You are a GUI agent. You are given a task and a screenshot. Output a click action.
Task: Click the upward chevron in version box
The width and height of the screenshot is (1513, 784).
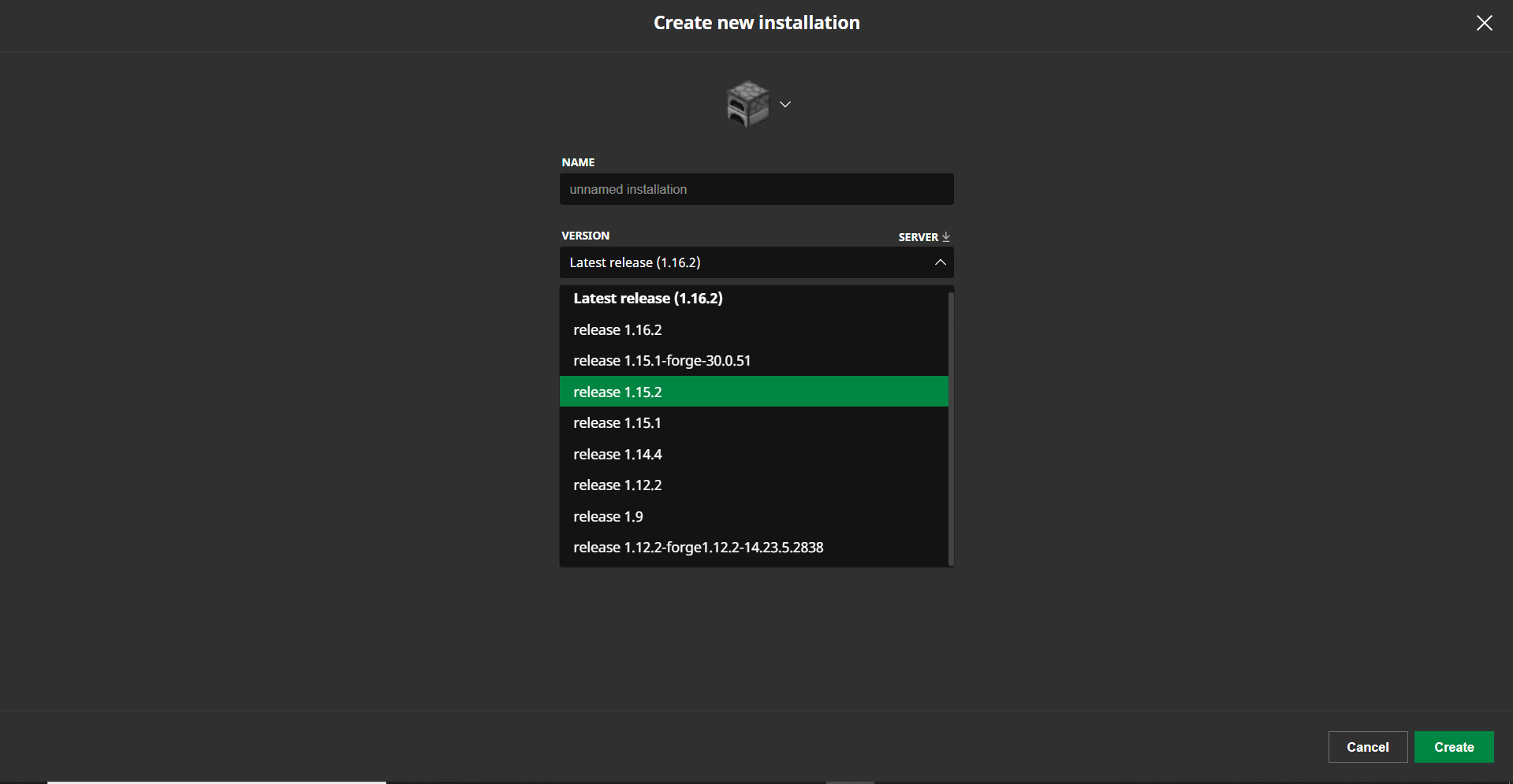(x=940, y=262)
